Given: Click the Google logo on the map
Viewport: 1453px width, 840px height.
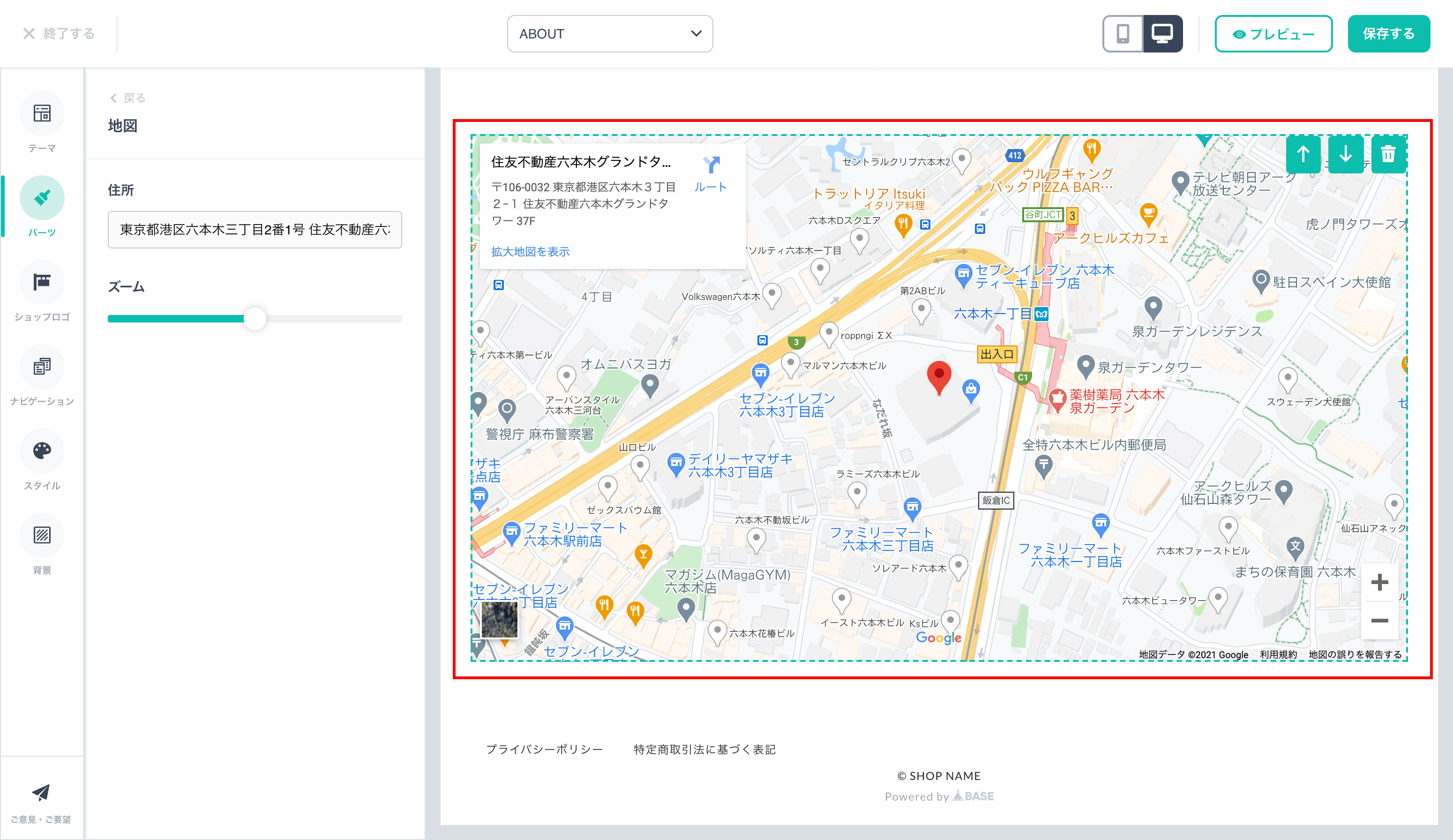Looking at the screenshot, I should (x=939, y=637).
